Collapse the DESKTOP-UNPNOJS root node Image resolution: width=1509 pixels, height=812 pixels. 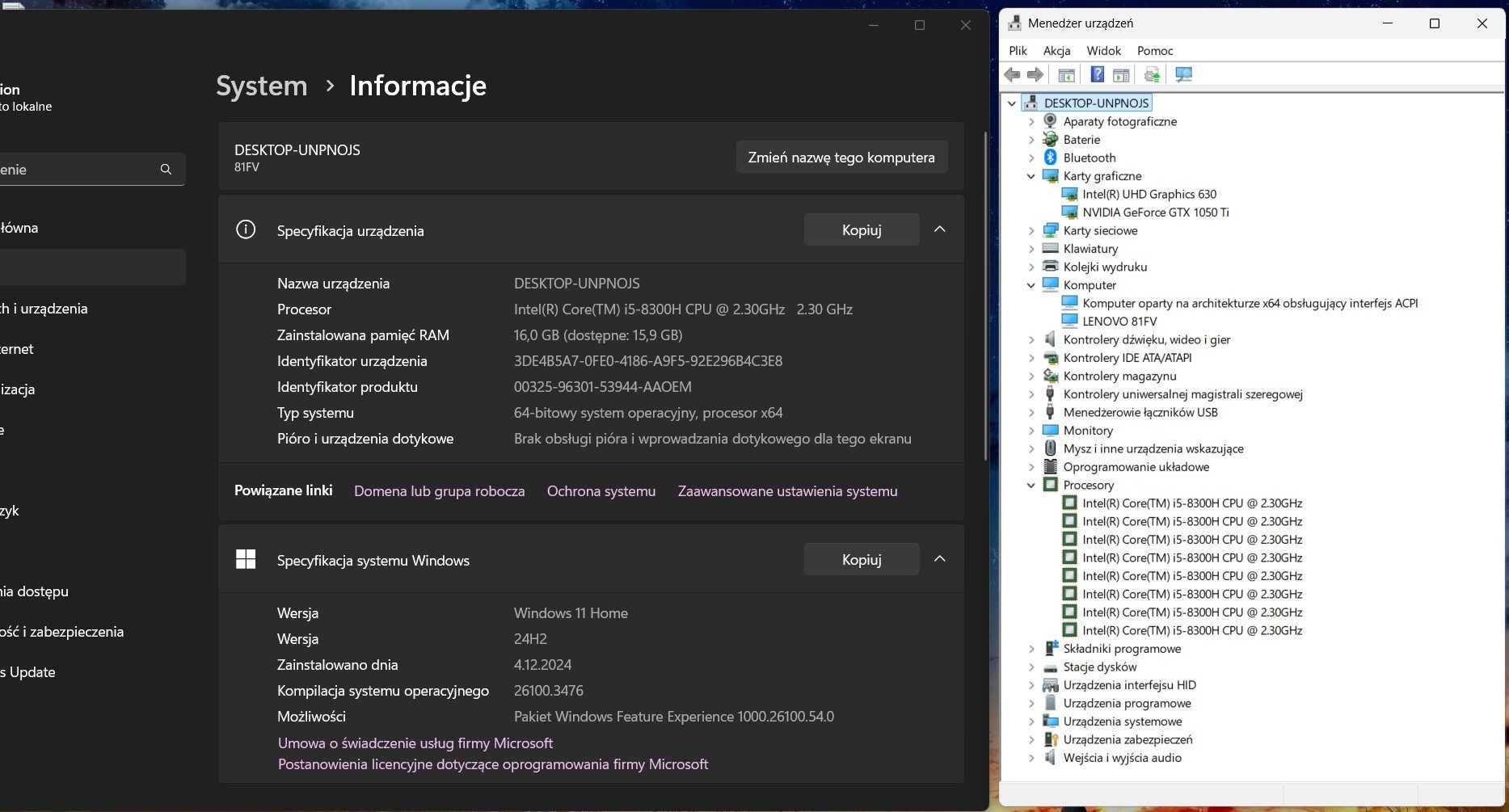[x=1012, y=103]
